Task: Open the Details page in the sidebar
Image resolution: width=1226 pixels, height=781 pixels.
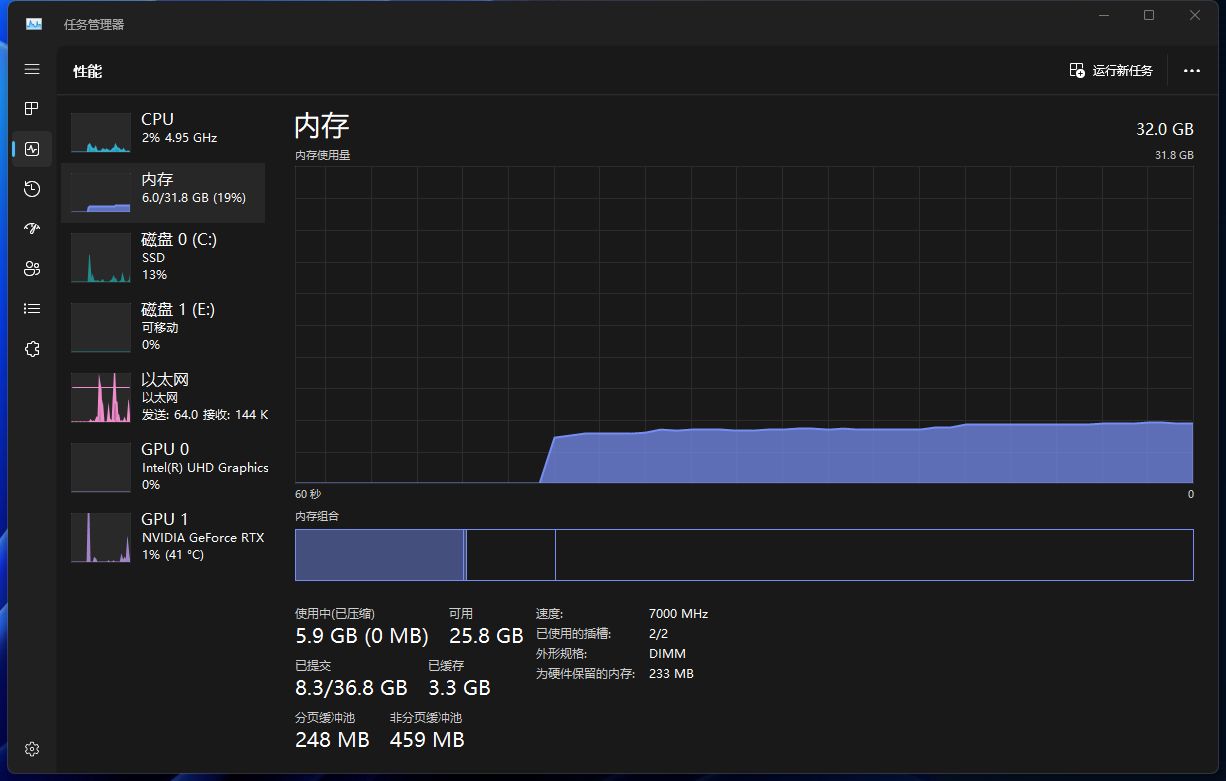Action: (31, 308)
